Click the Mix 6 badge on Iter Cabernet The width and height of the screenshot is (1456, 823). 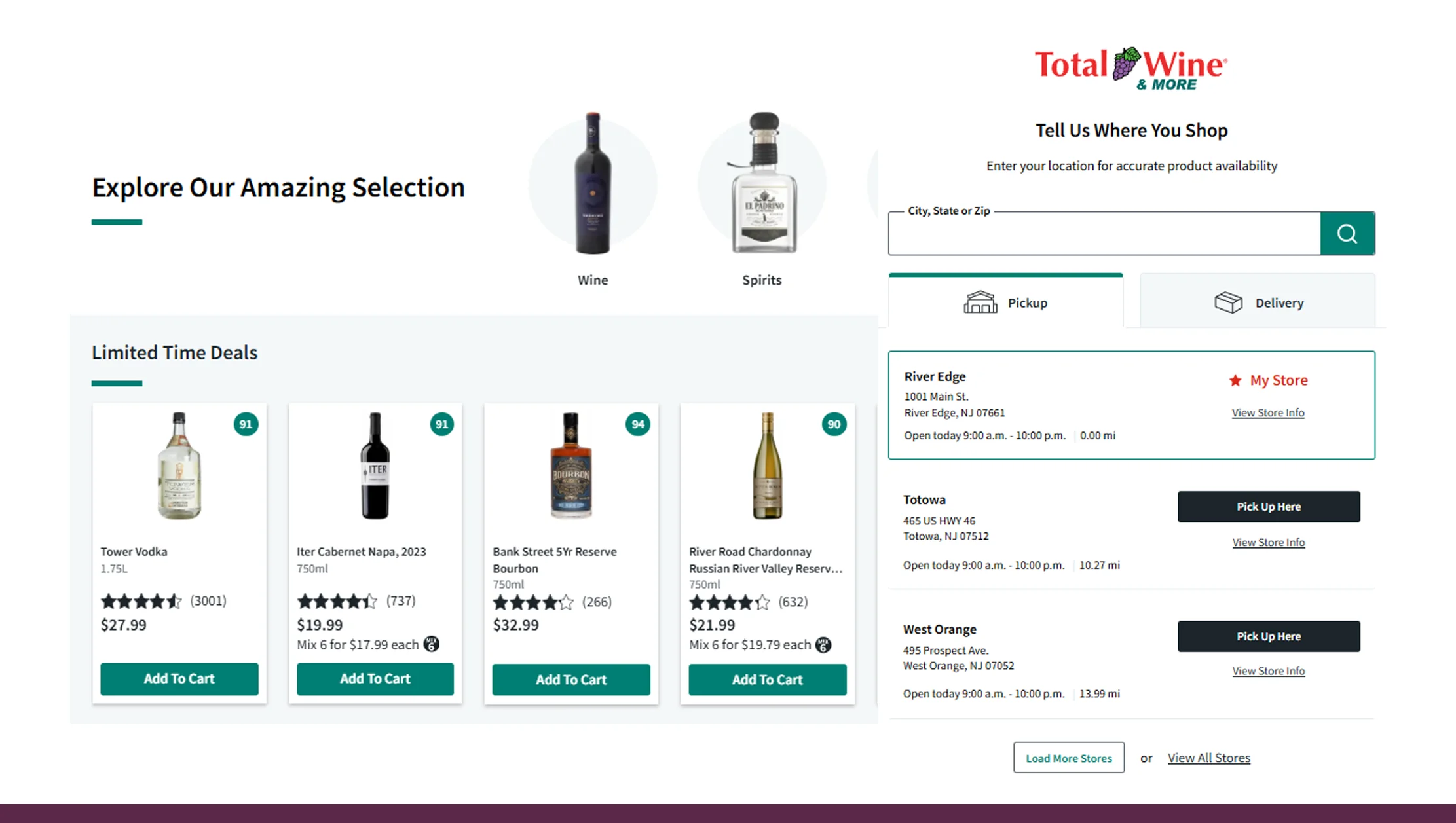point(432,645)
